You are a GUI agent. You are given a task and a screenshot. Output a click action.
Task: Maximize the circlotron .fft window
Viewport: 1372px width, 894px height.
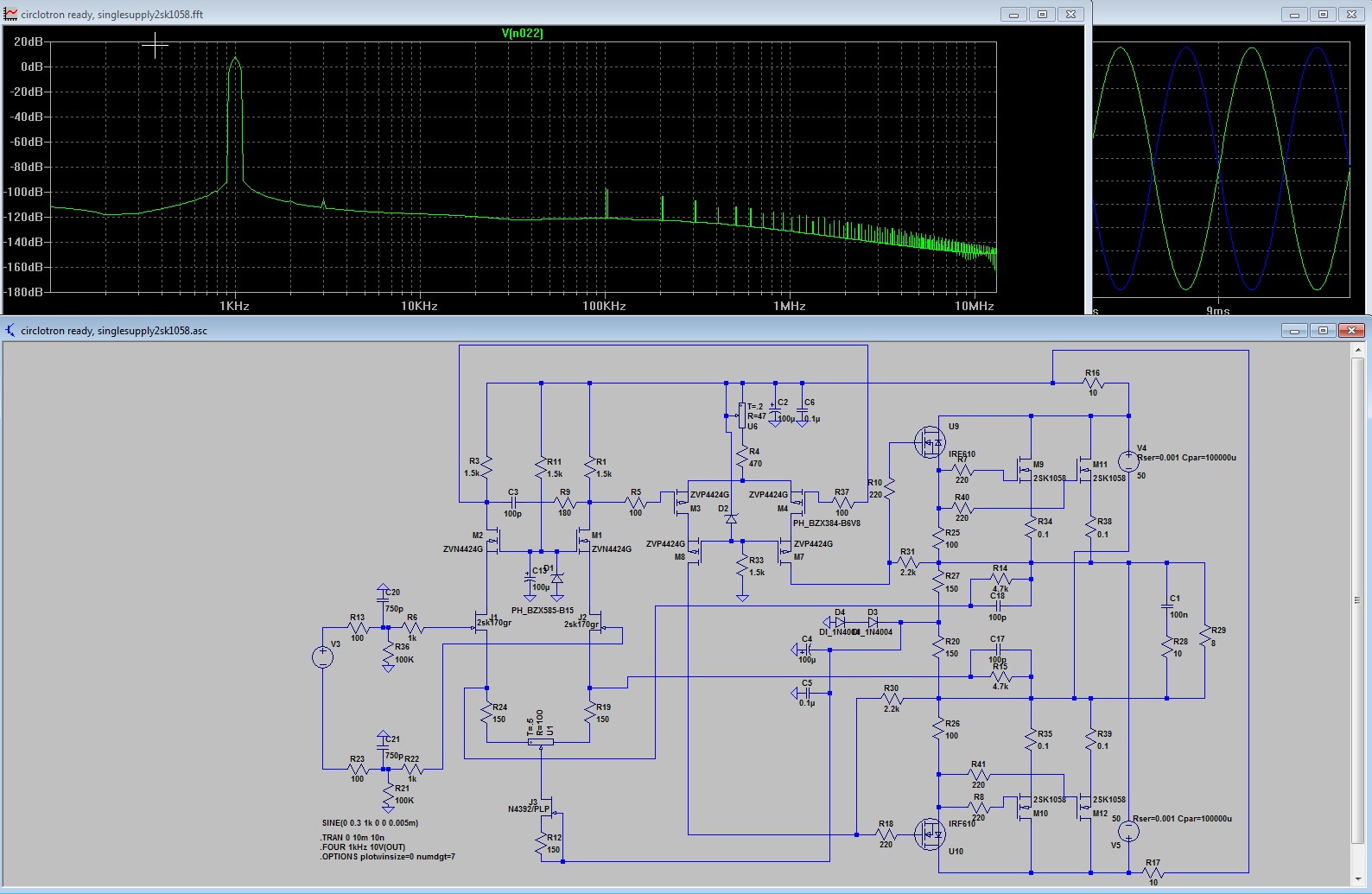point(1042,14)
